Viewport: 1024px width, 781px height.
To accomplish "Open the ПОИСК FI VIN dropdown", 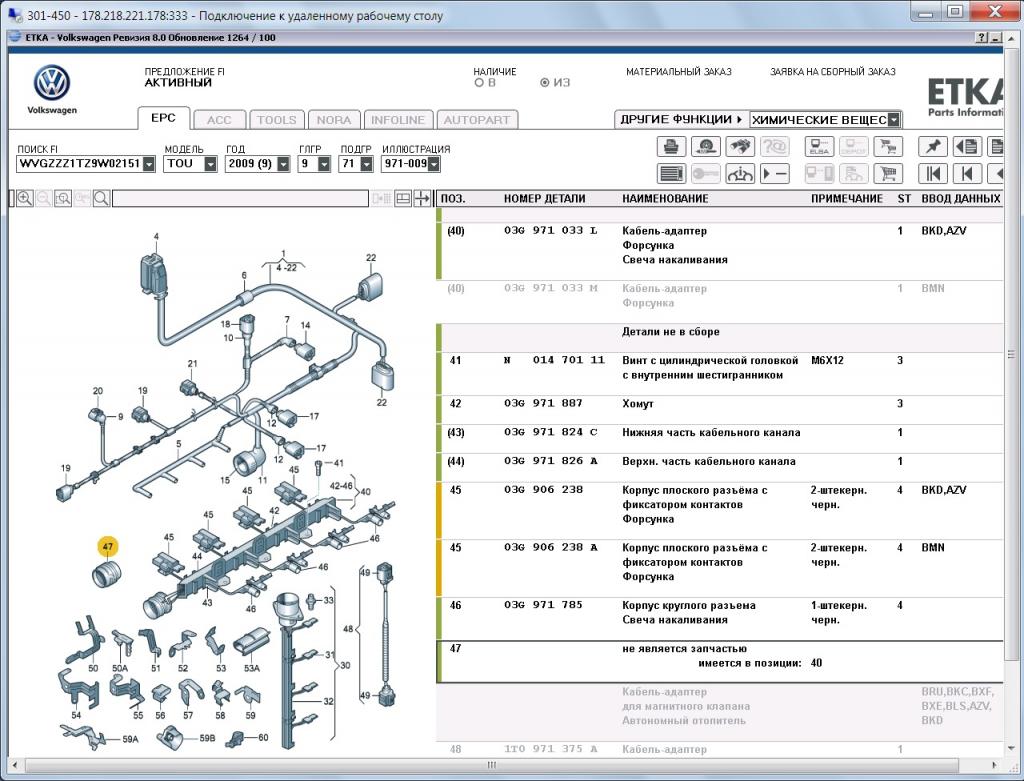I will pos(149,164).
